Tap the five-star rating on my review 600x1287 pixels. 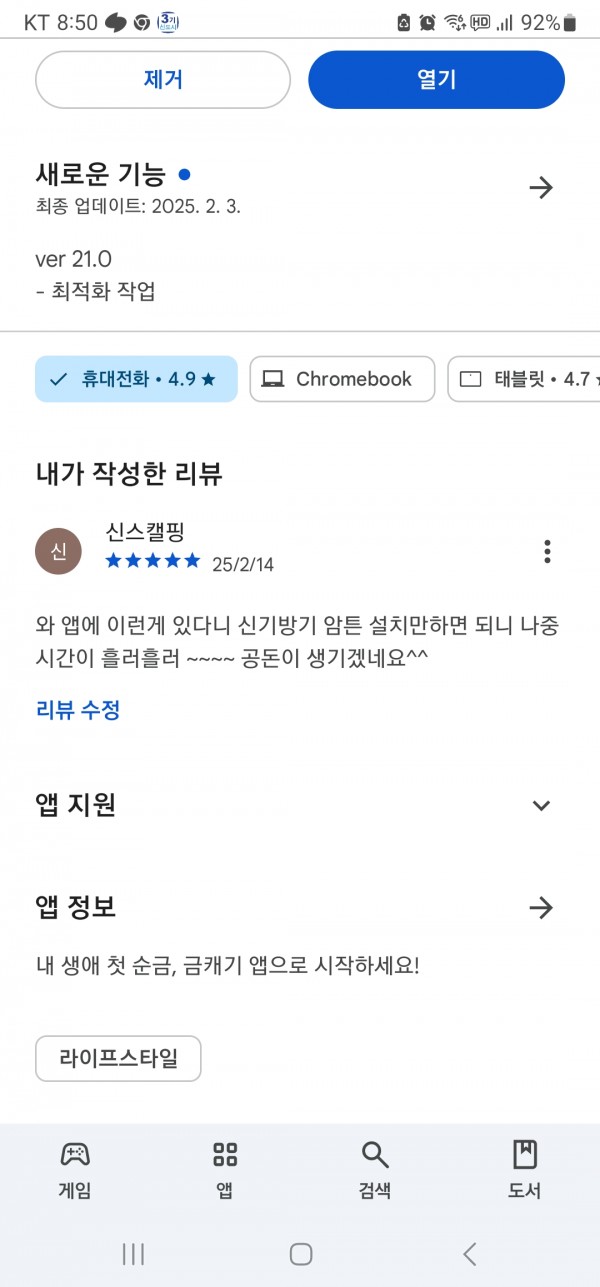click(153, 561)
